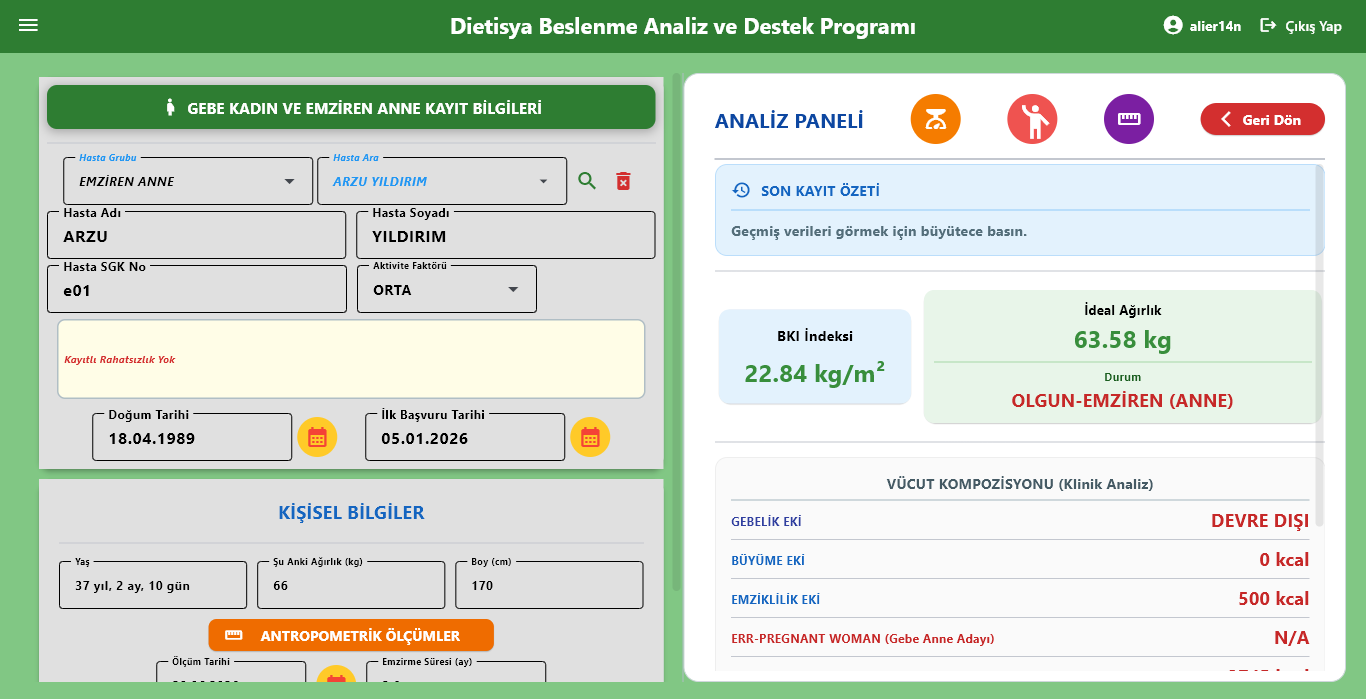Click the history icon in SON KAYIT ÖZETİ
The width and height of the screenshot is (1366, 699).
pyautogui.click(x=741, y=190)
